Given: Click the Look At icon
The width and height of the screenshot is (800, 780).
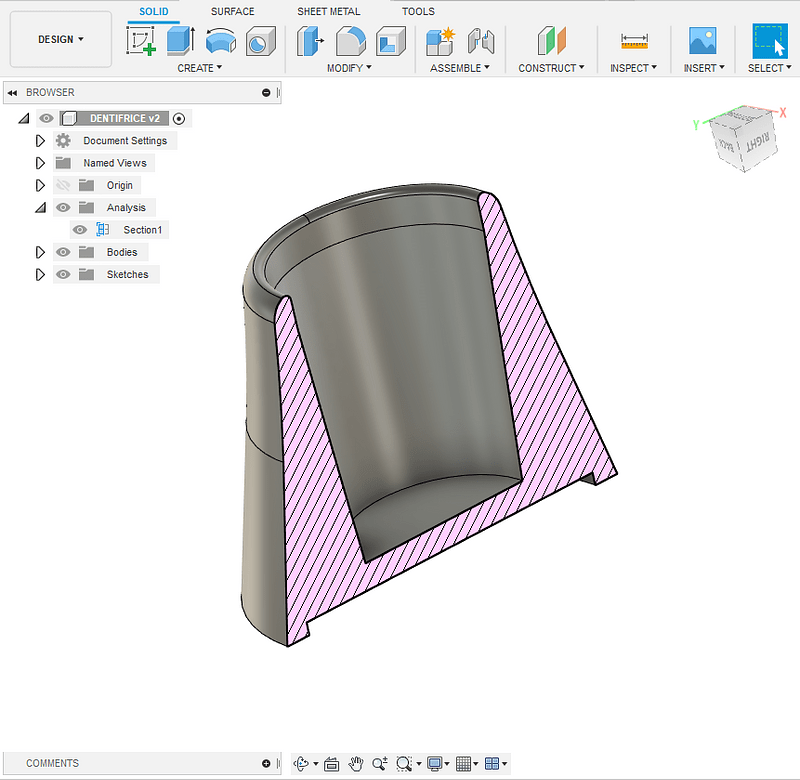Looking at the screenshot, I should pyautogui.click(x=332, y=764).
